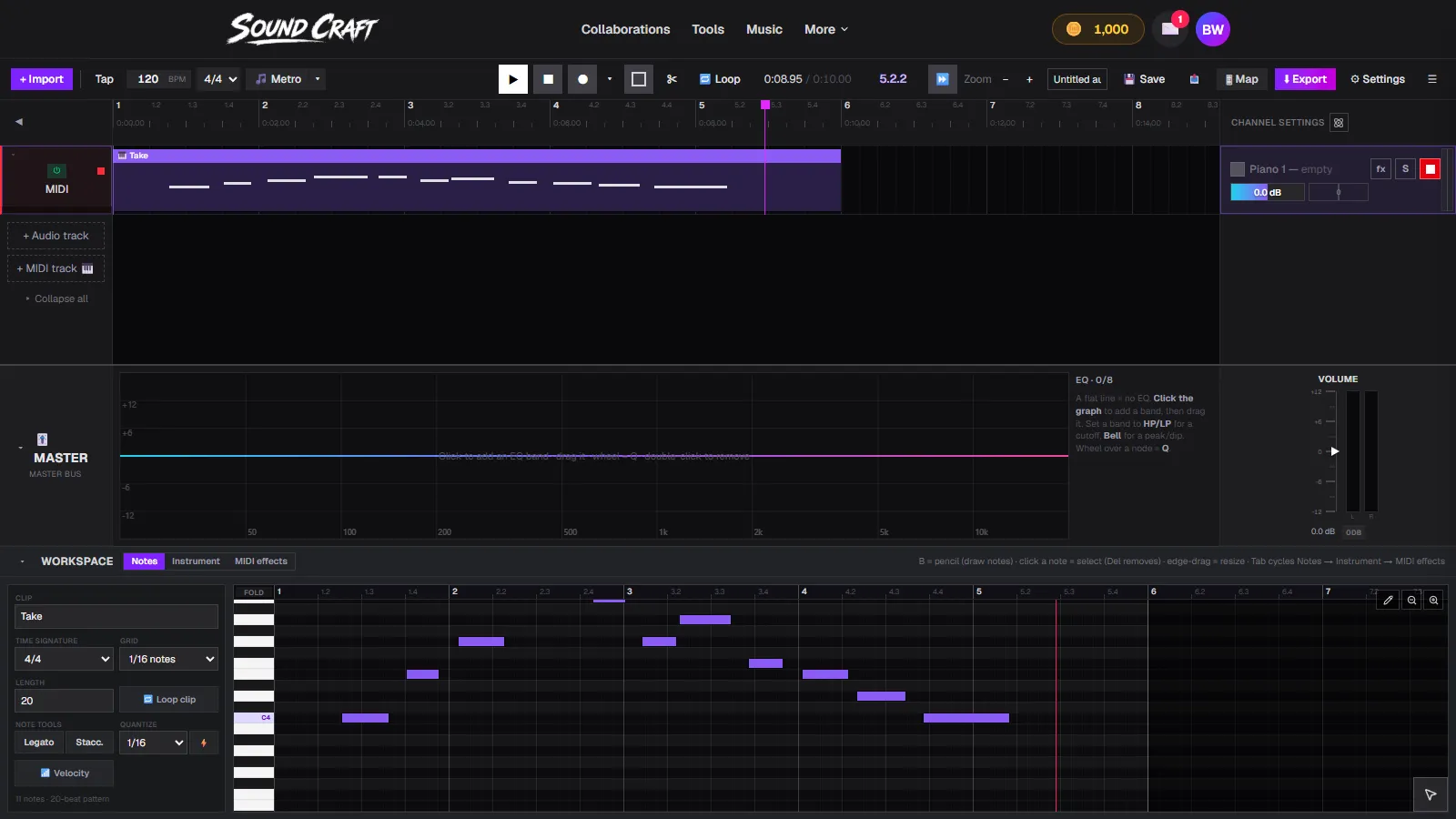Click the Master bus icon

click(x=42, y=440)
